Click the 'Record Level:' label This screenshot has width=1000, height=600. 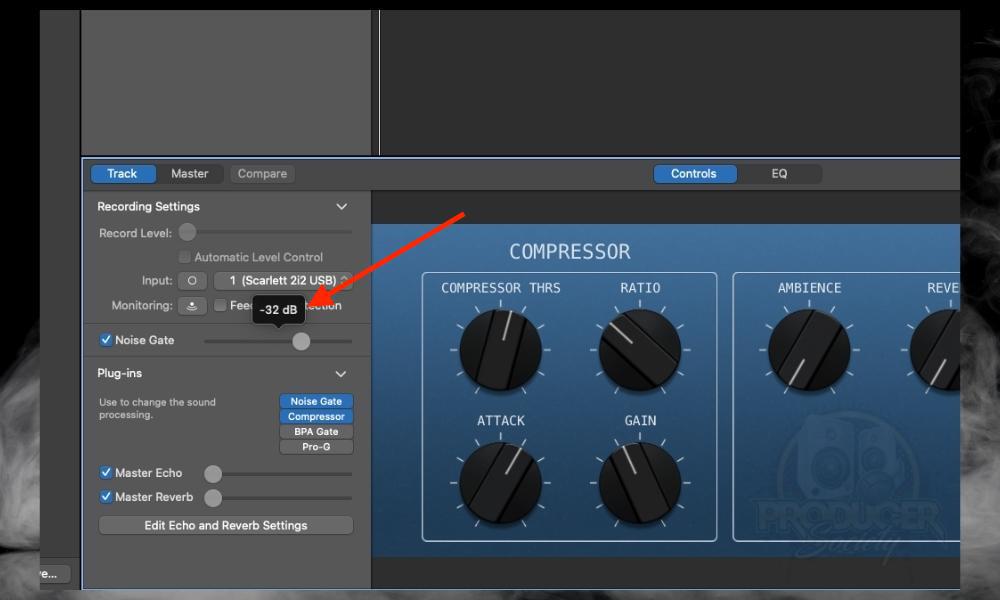(x=135, y=233)
